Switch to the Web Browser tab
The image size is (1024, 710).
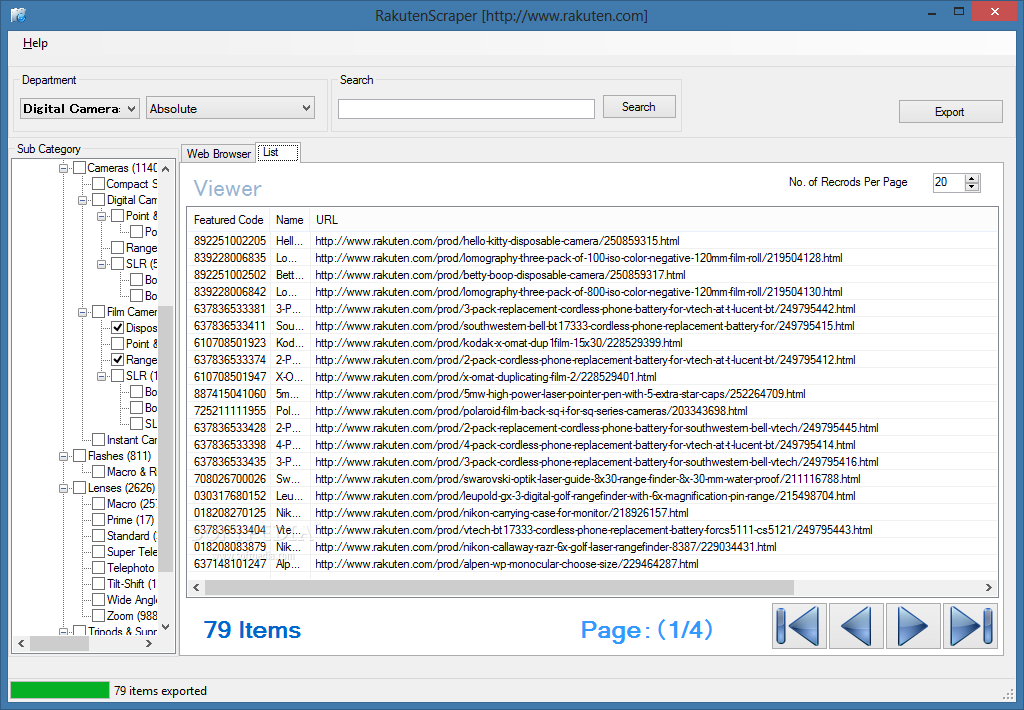click(219, 153)
